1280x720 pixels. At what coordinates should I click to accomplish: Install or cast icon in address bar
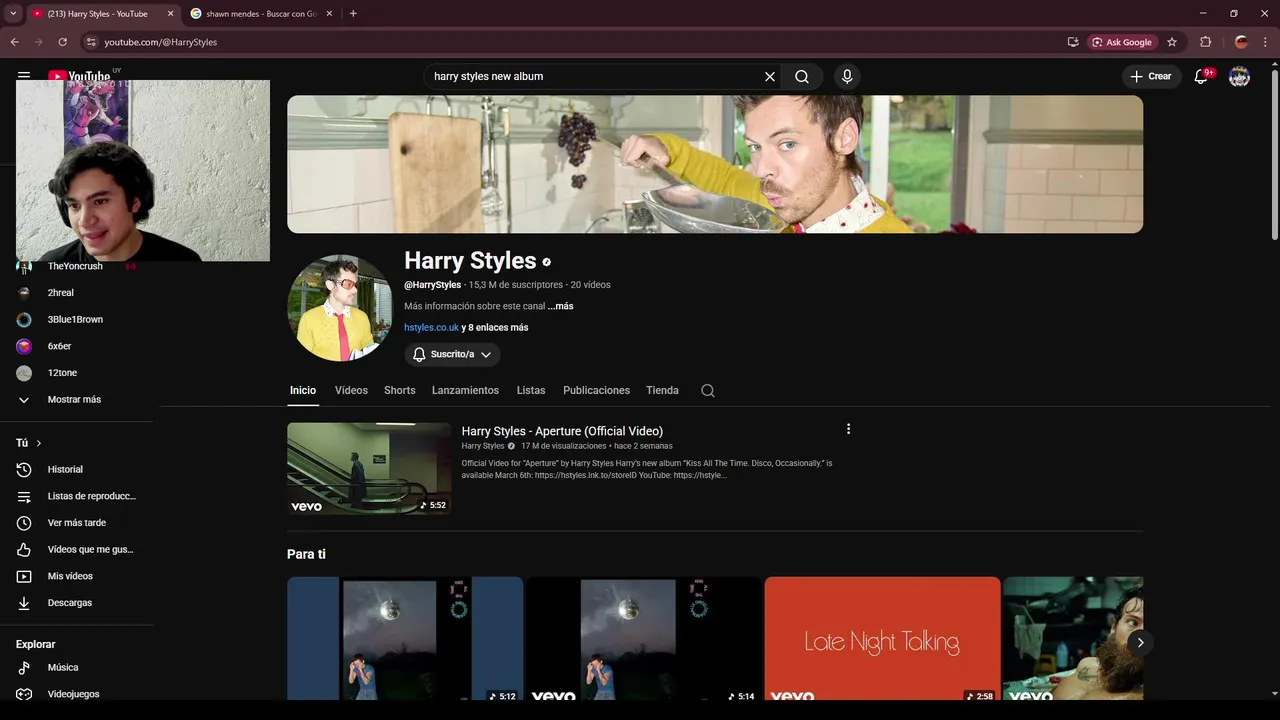pos(1073,42)
